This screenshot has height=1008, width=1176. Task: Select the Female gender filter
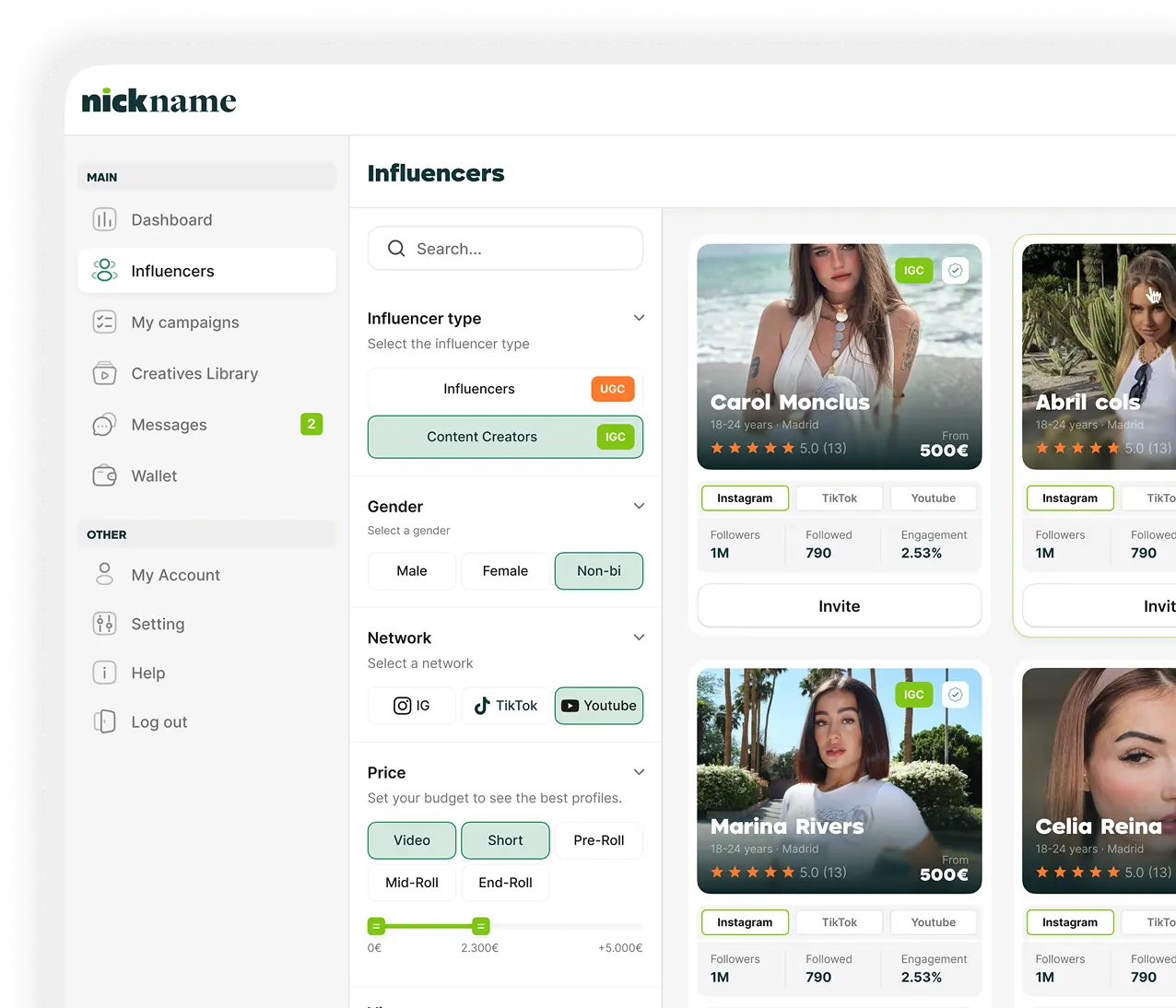[x=505, y=570]
